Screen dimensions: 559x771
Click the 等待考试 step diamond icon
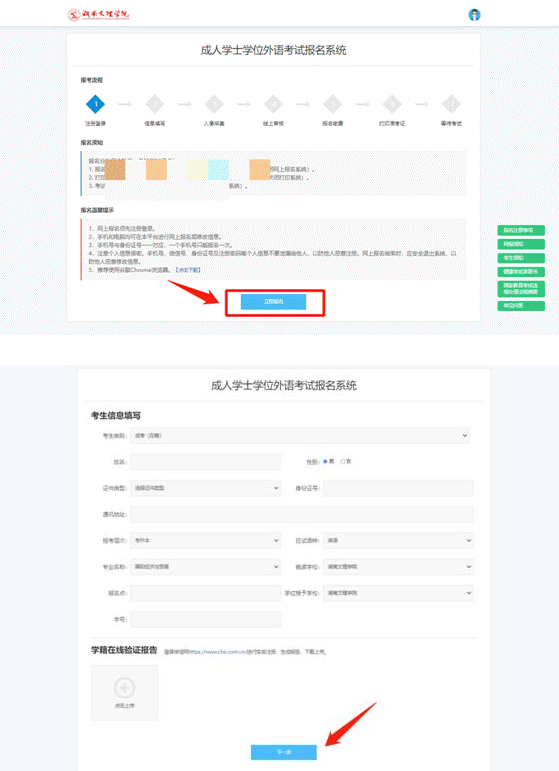coord(451,104)
